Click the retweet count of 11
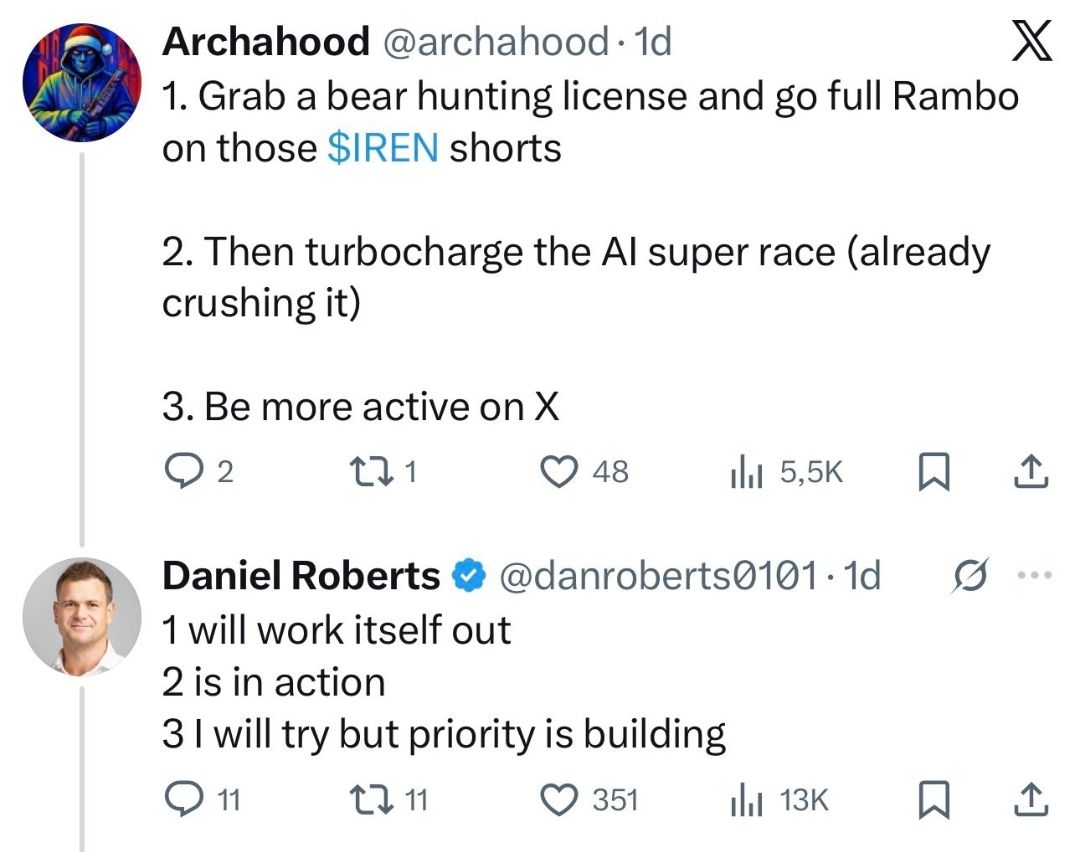 coord(418,798)
